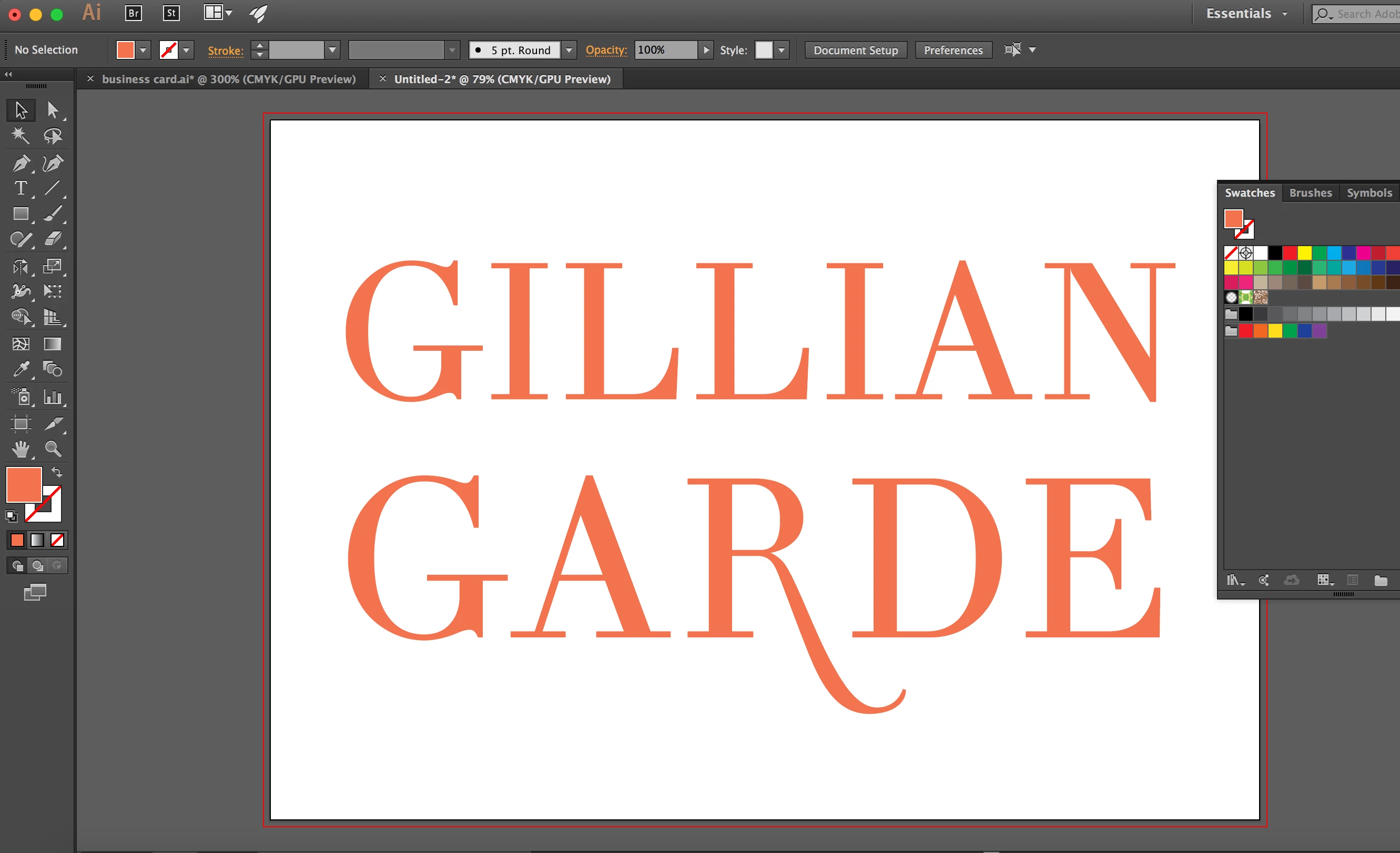
Task: Select the Rectangle tool
Action: (21, 214)
